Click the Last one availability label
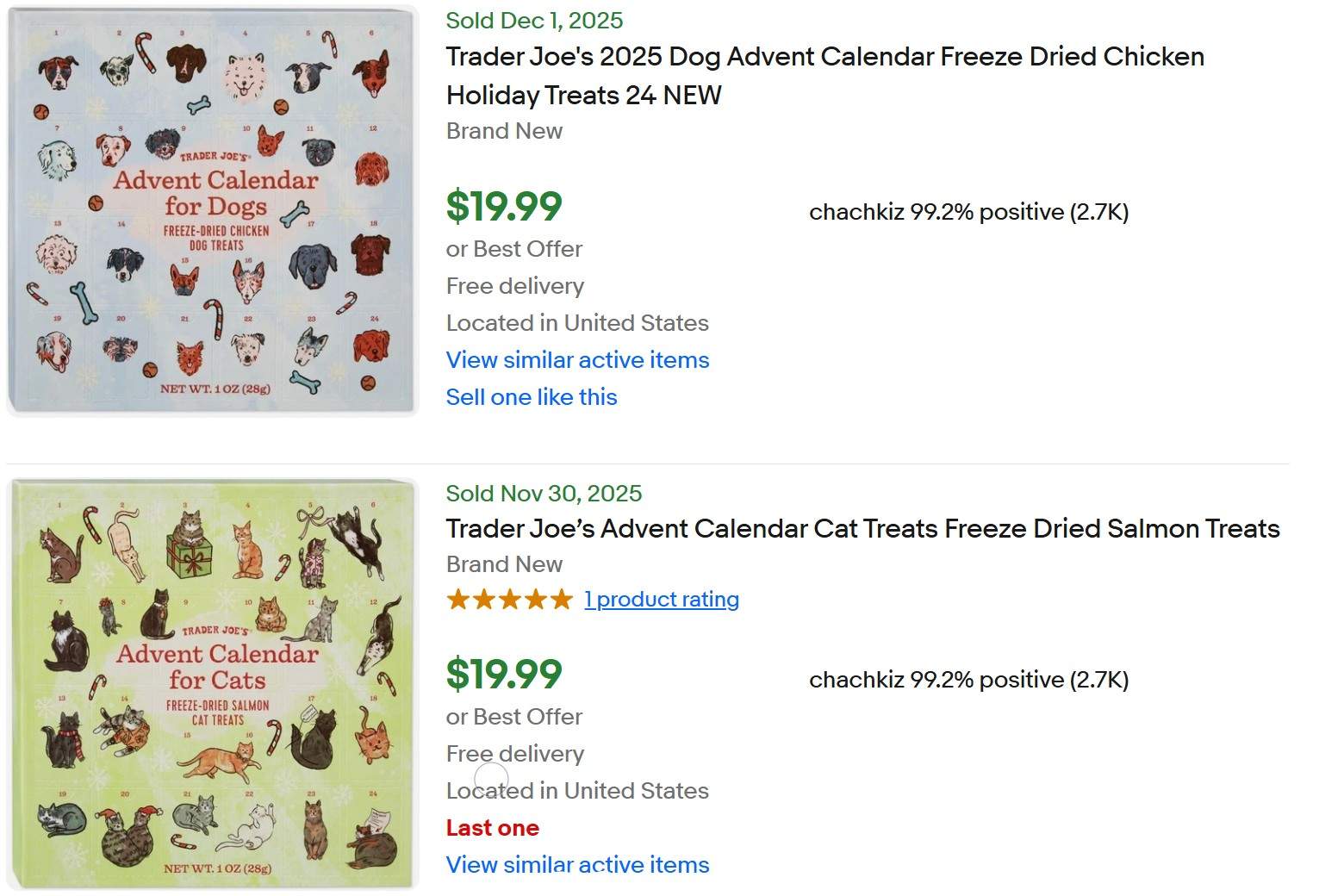The width and height of the screenshot is (1344, 896). coord(492,827)
